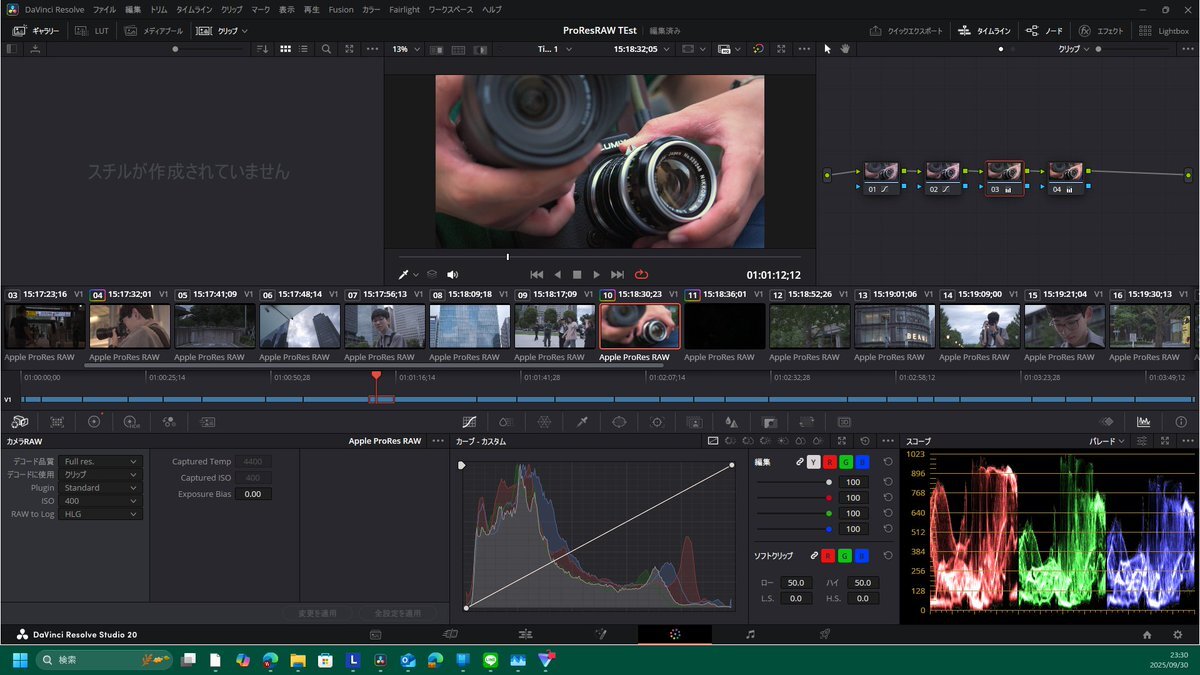Click the クイックエクスポート button

[x=906, y=31]
